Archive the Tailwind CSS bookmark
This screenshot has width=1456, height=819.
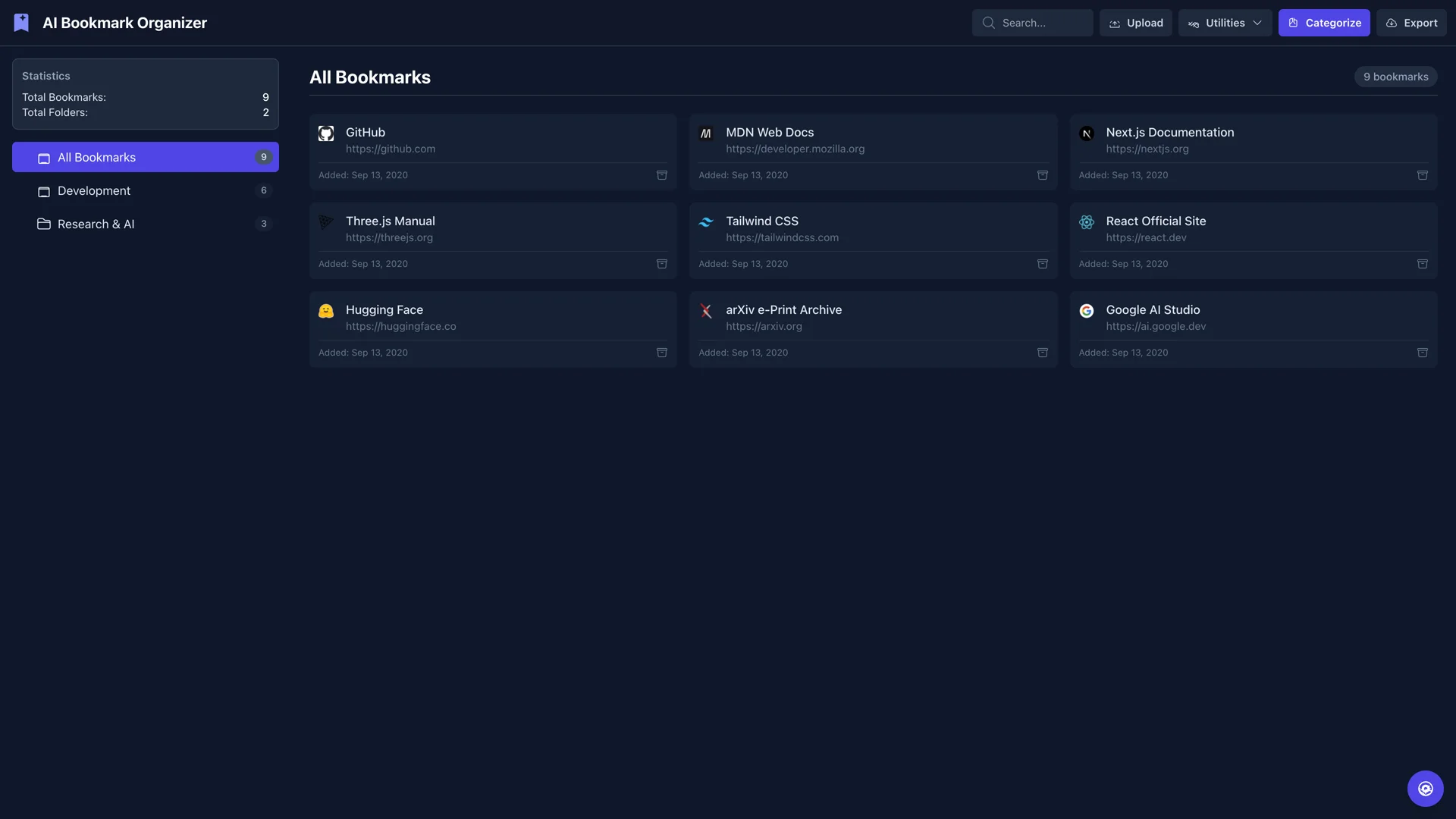pyautogui.click(x=1043, y=264)
